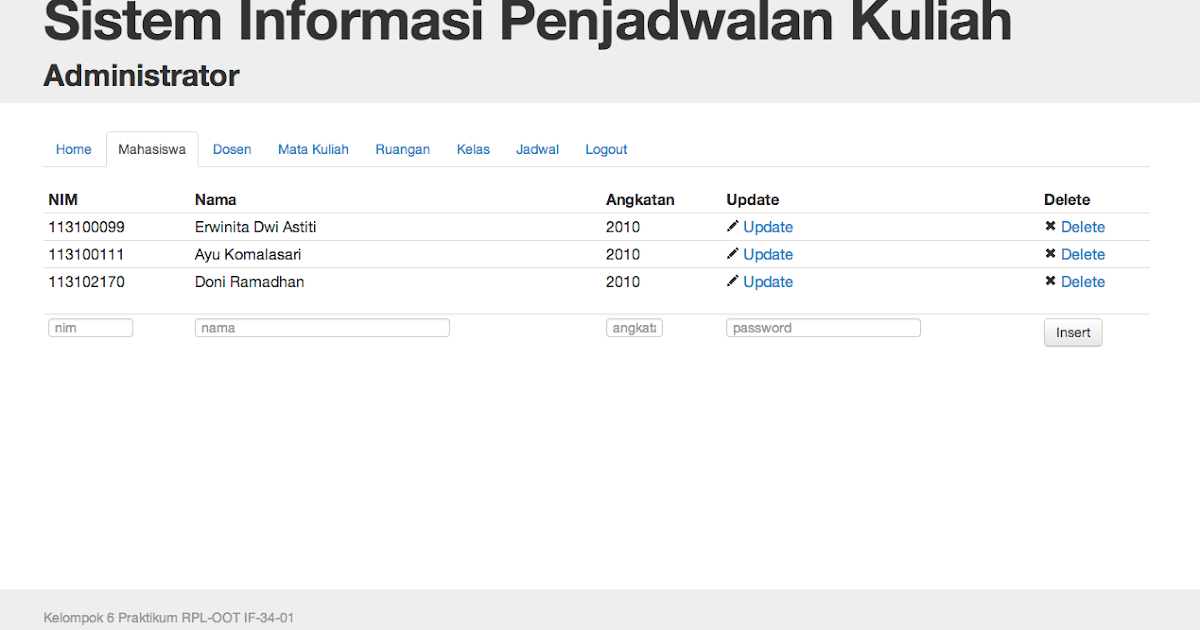The height and width of the screenshot is (630, 1200).
Task: Click inside the nama input field
Action: [x=322, y=327]
